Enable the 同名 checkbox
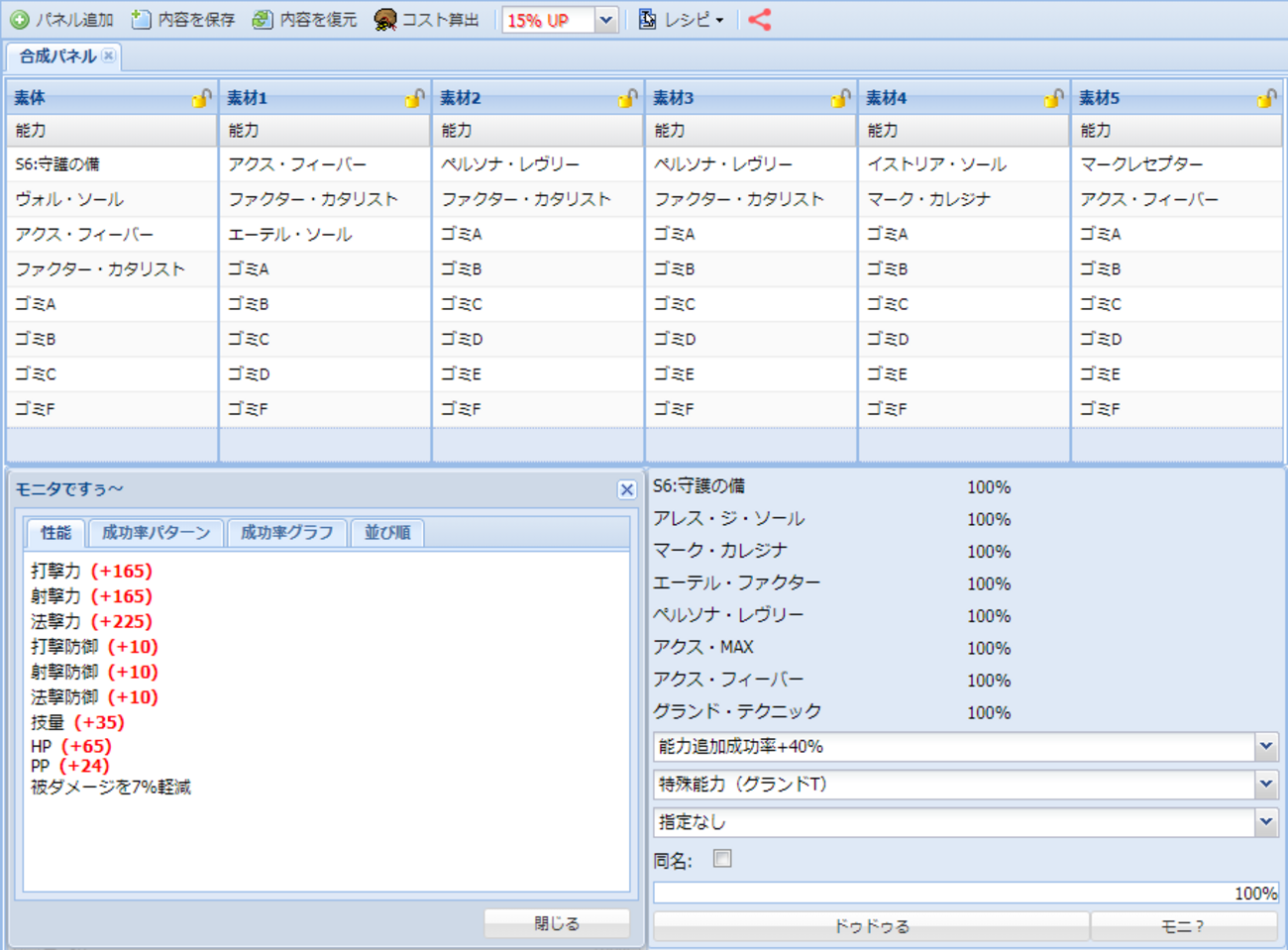The height and width of the screenshot is (950, 1288). tap(722, 859)
